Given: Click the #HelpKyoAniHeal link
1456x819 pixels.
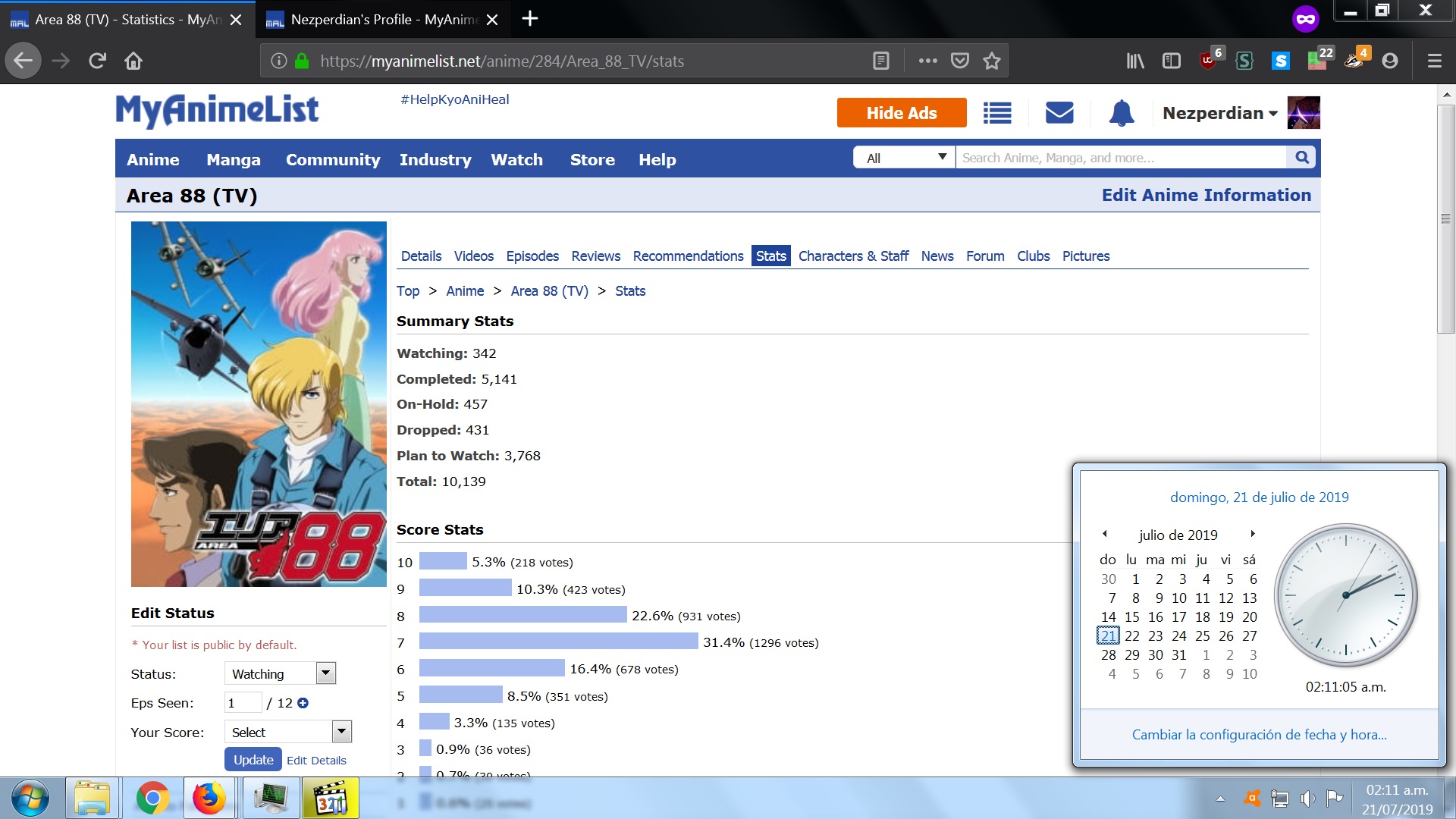Looking at the screenshot, I should 455,99.
